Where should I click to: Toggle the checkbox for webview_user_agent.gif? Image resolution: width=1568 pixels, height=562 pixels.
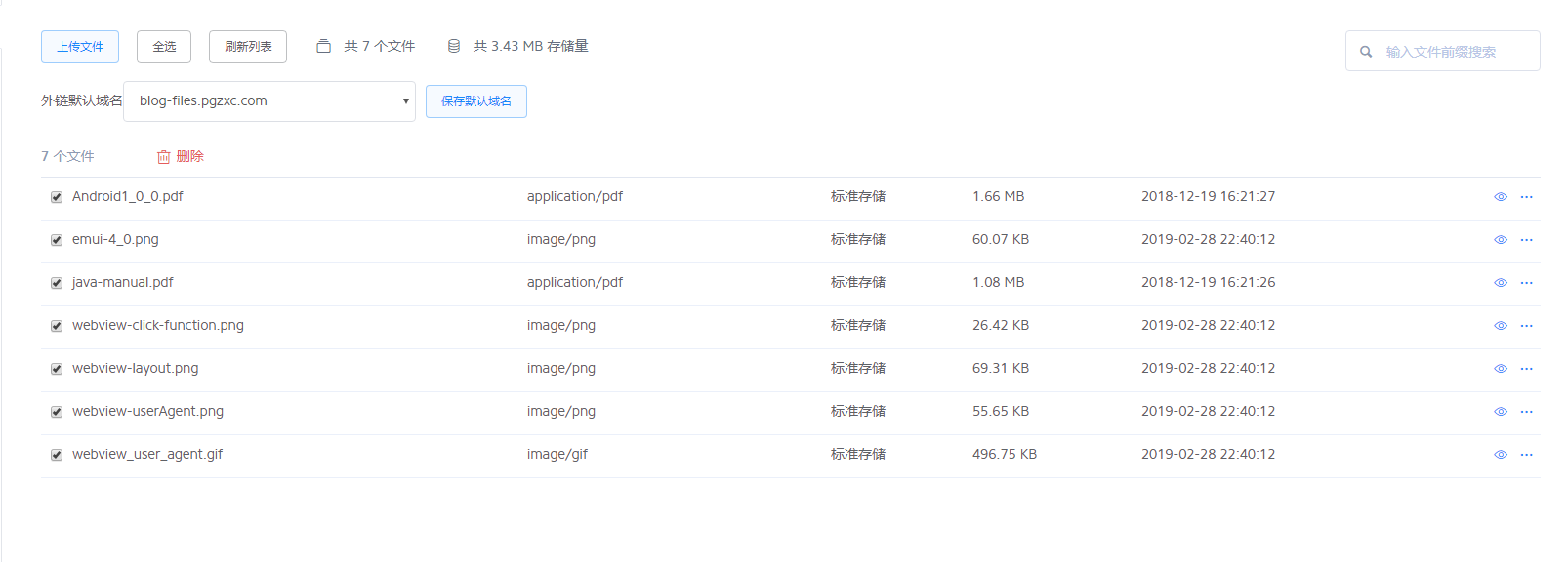tap(57, 455)
